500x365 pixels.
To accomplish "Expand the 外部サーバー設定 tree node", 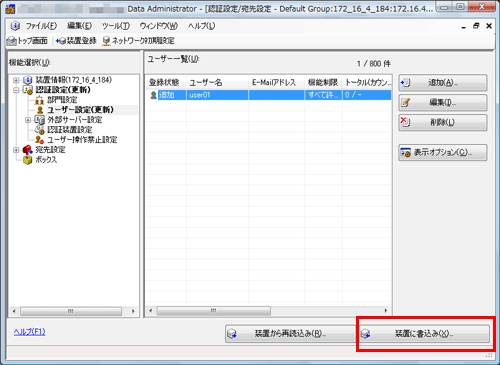I will click(28, 120).
